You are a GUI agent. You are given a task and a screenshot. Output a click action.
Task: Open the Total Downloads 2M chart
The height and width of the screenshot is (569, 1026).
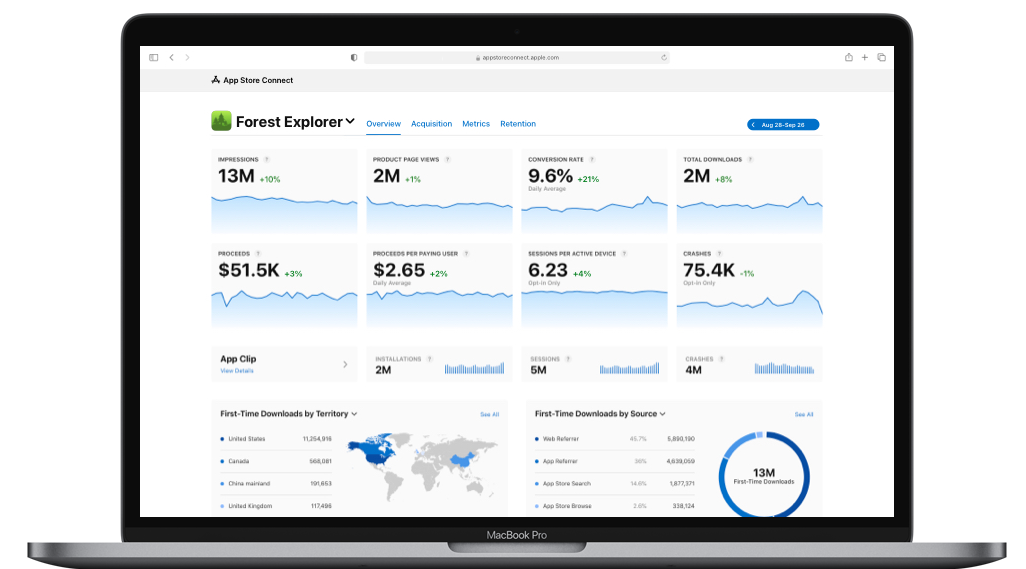749,191
